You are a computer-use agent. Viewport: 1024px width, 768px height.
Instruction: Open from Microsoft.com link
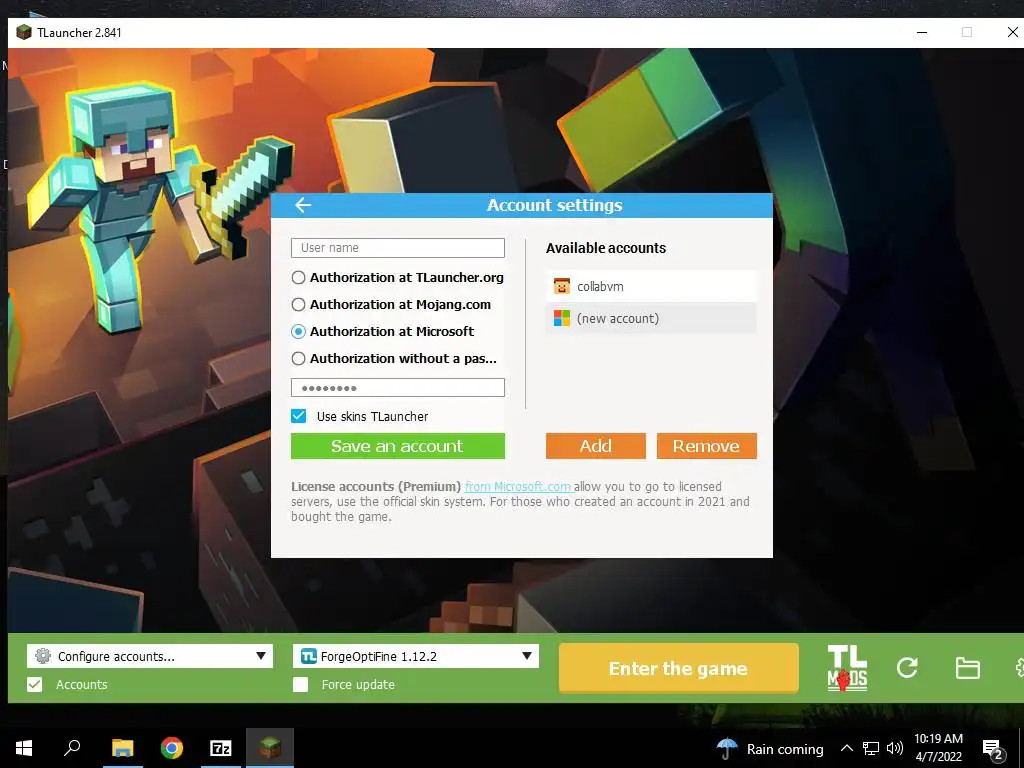[x=519, y=487]
